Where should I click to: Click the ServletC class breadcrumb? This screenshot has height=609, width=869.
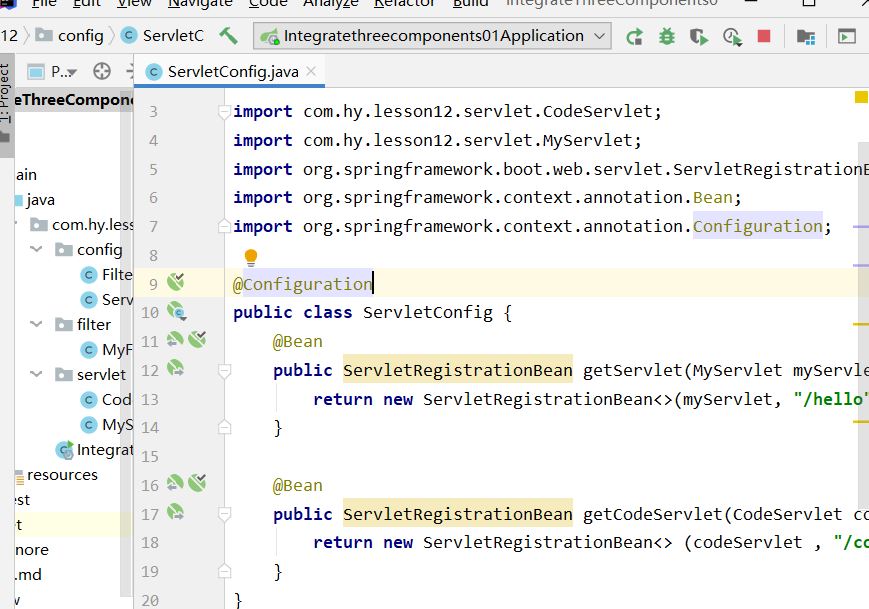[x=162, y=35]
